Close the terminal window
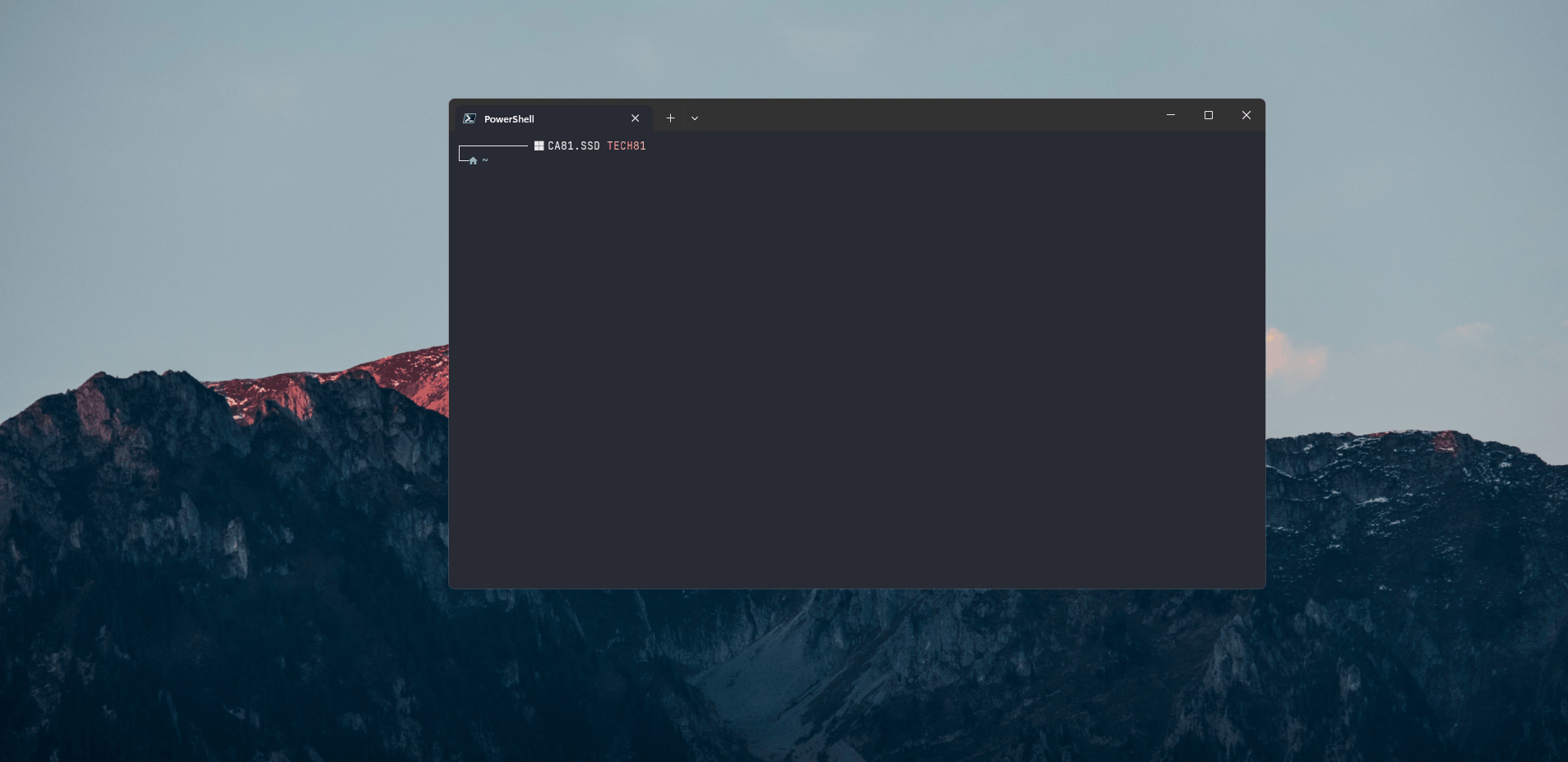The image size is (1568, 762). tap(1247, 115)
